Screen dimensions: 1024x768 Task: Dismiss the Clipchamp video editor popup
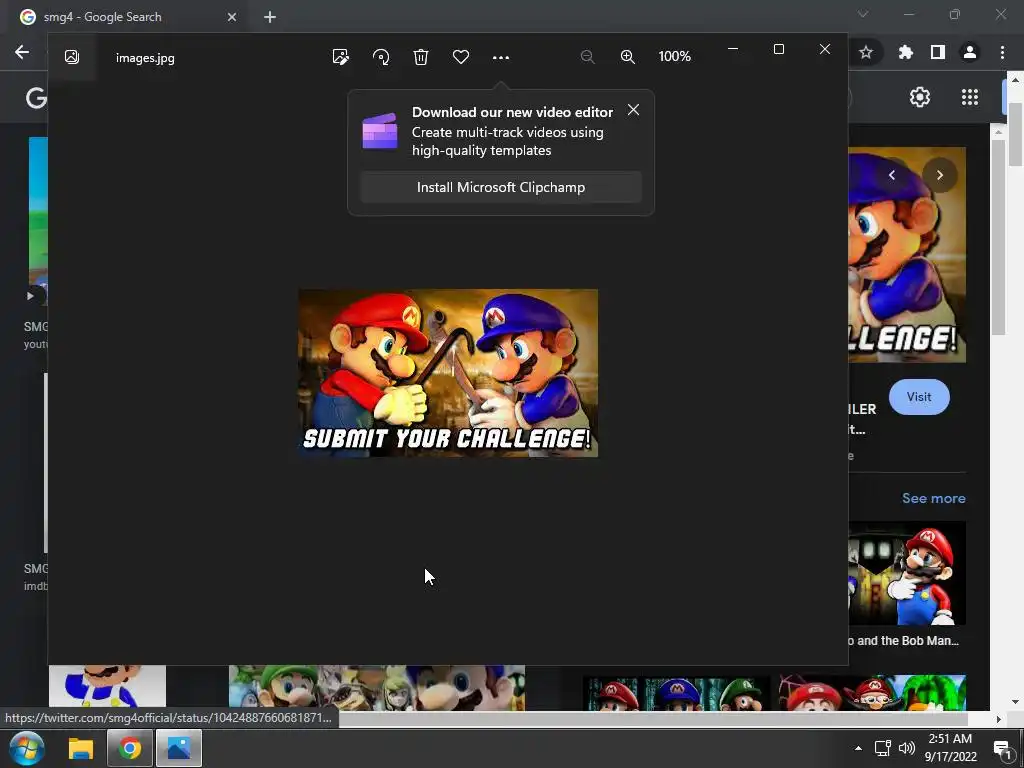[x=633, y=110]
